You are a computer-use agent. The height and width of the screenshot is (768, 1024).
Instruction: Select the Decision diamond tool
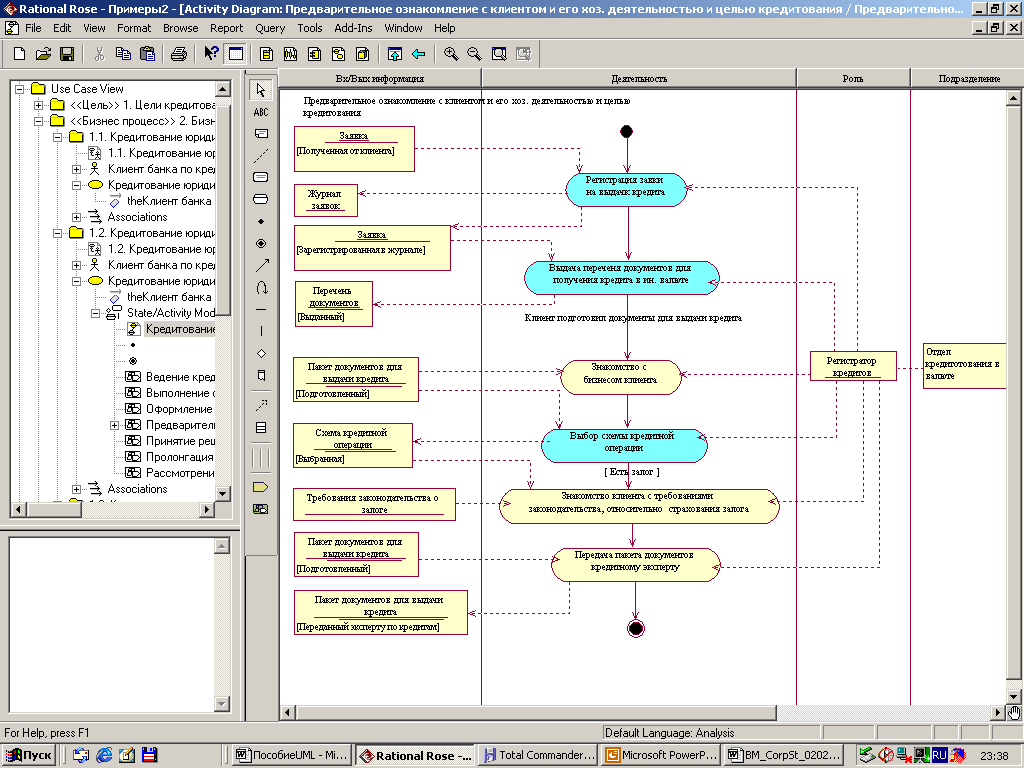click(x=261, y=353)
